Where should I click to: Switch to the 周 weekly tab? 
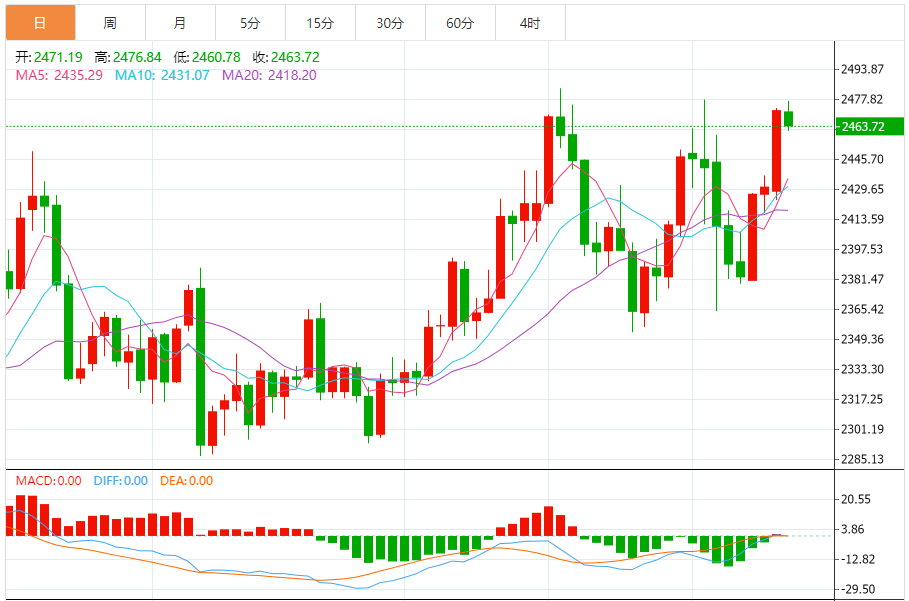pos(110,23)
